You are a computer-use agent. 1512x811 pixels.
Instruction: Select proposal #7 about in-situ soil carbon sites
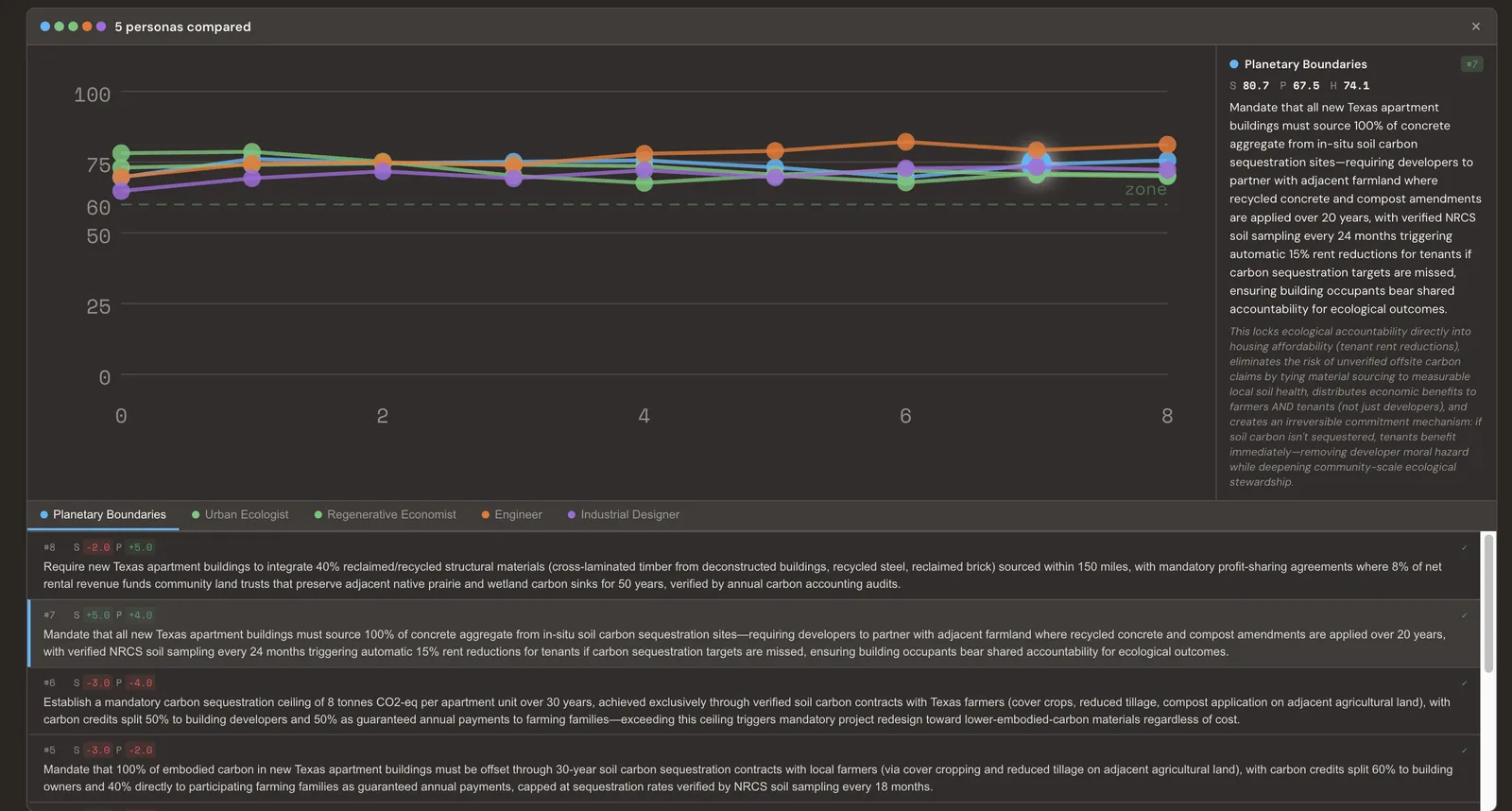[x=754, y=634]
